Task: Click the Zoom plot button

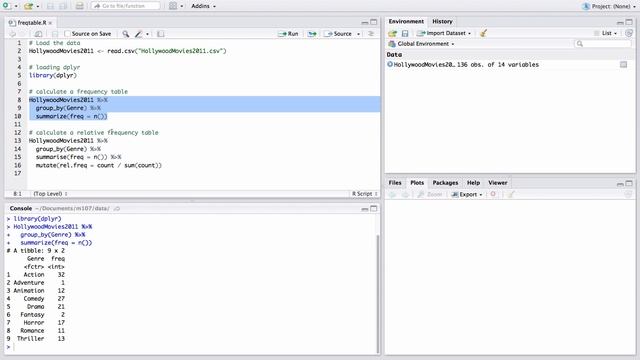Action: pyautogui.click(x=430, y=195)
